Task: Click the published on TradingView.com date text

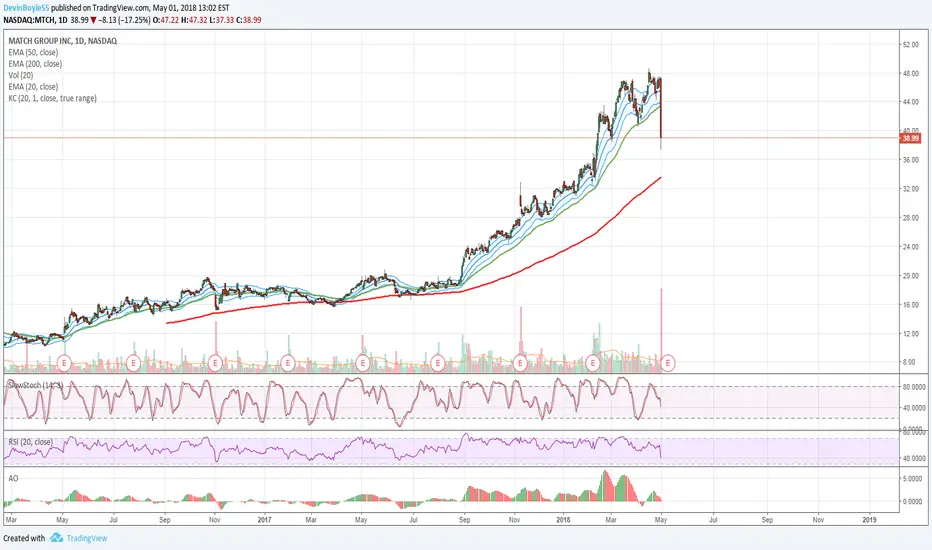Action: pyautogui.click(x=141, y=8)
